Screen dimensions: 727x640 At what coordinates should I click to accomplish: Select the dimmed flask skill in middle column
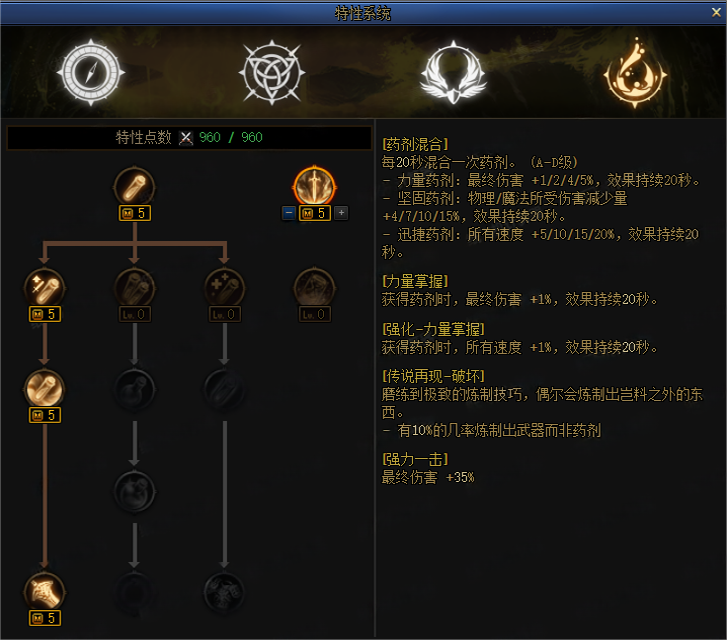(x=134, y=389)
